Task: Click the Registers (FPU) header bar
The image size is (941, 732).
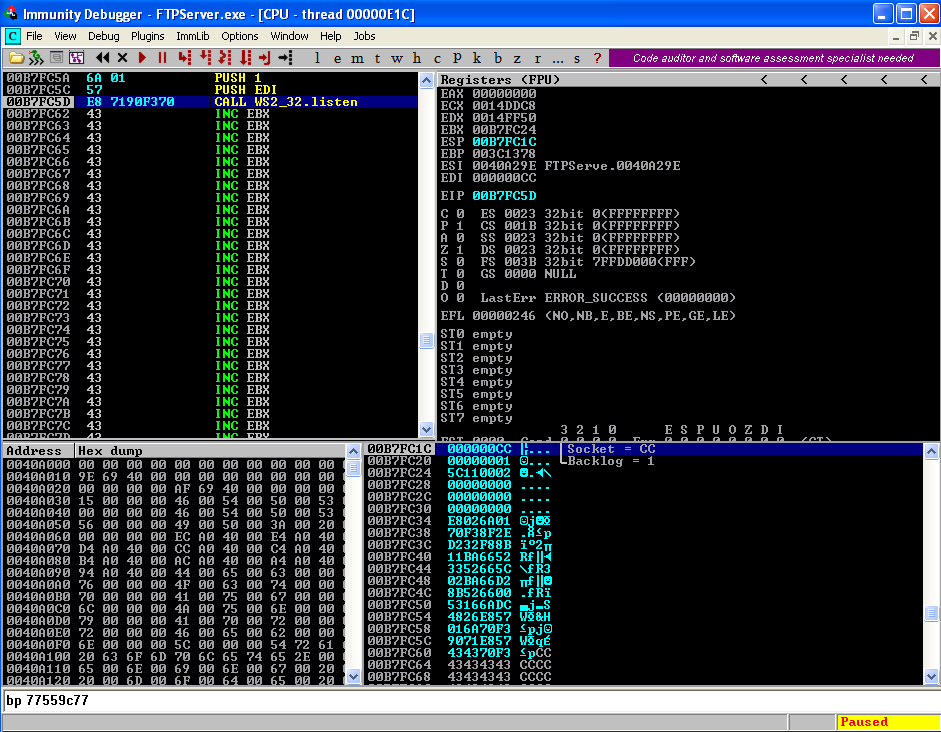Action: (x=688, y=79)
